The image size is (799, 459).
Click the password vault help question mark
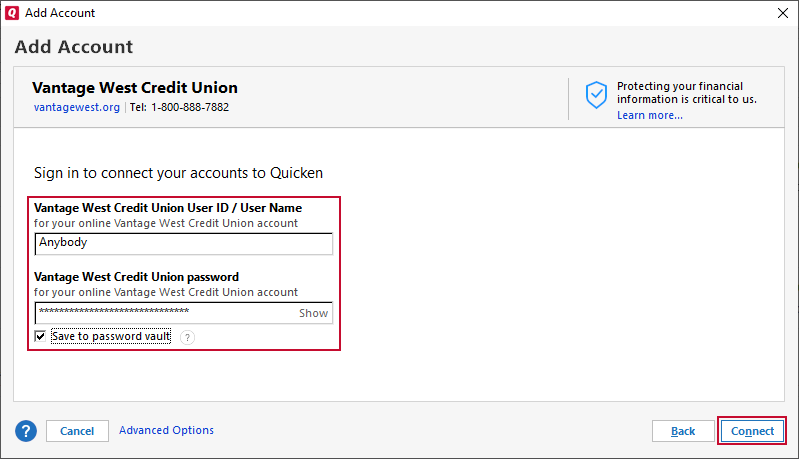(x=188, y=337)
